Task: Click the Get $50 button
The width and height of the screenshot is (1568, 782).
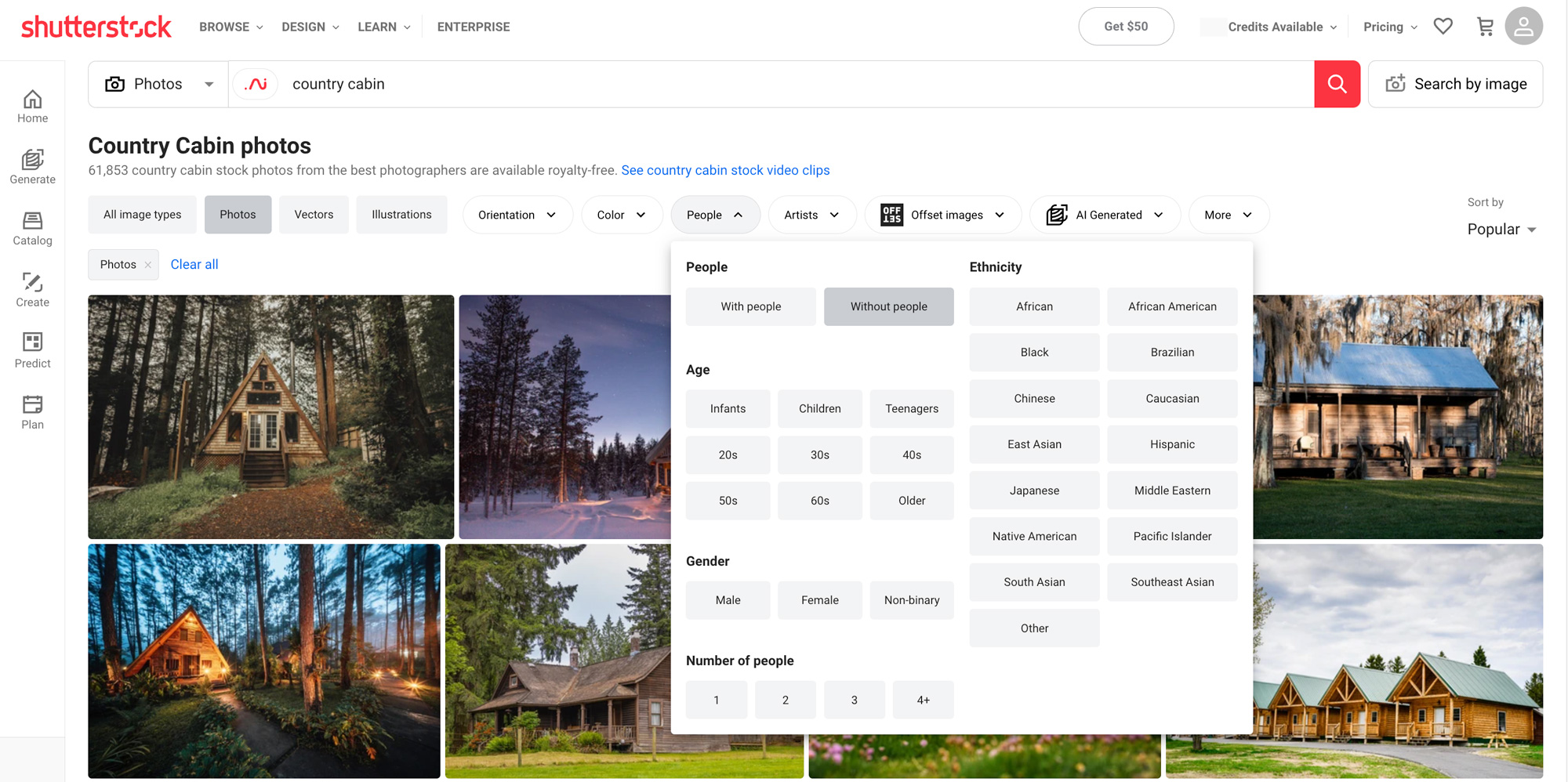Action: click(1126, 27)
